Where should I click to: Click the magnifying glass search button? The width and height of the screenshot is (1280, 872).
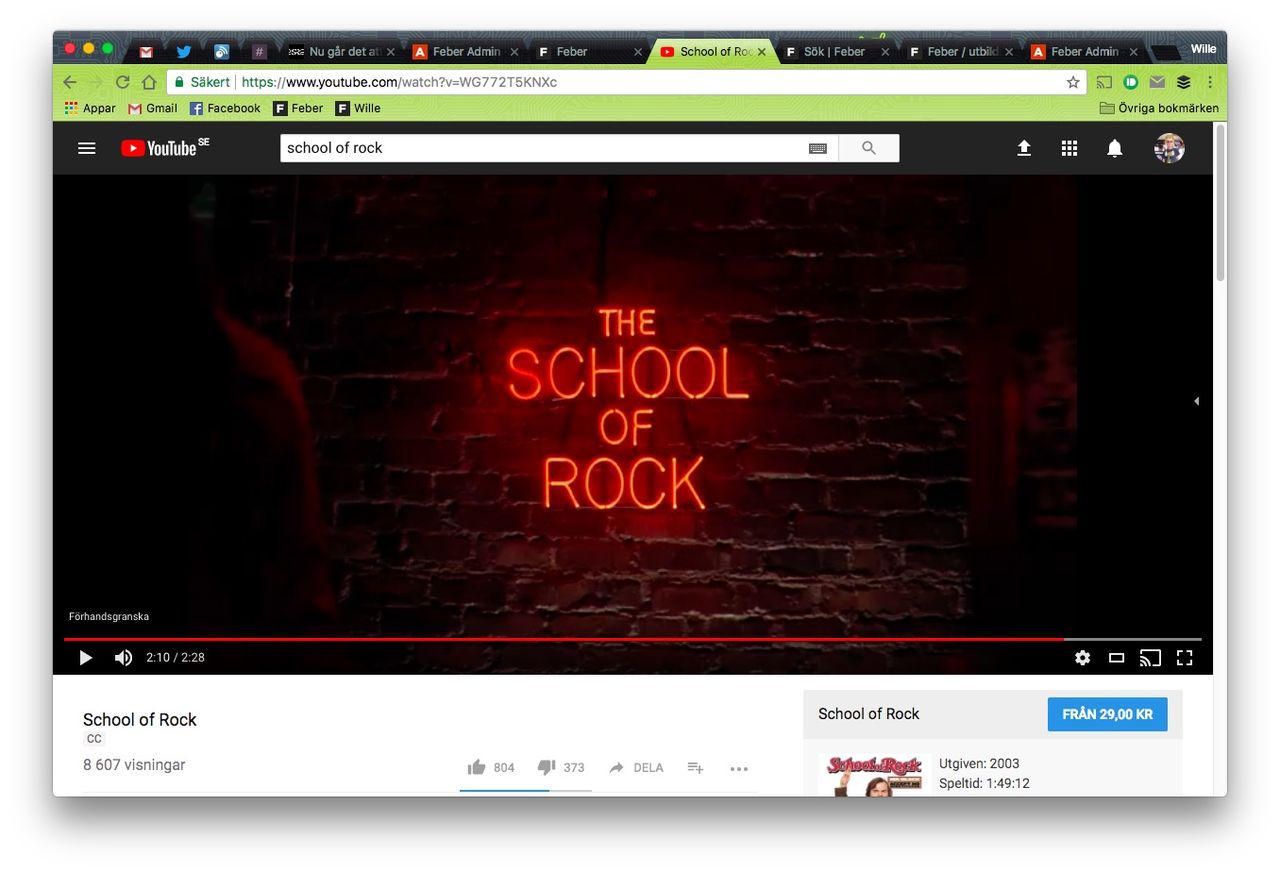click(868, 148)
